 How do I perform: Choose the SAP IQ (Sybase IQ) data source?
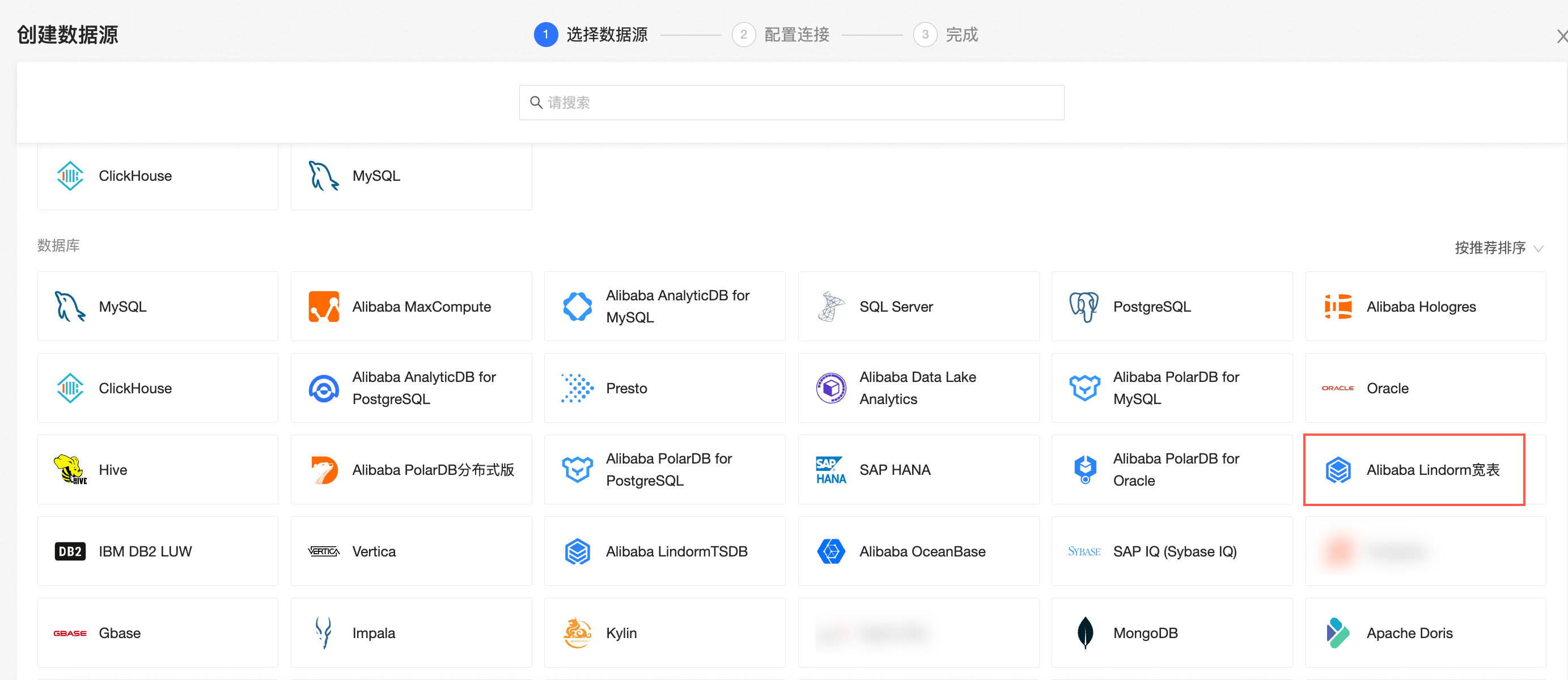tap(1172, 551)
